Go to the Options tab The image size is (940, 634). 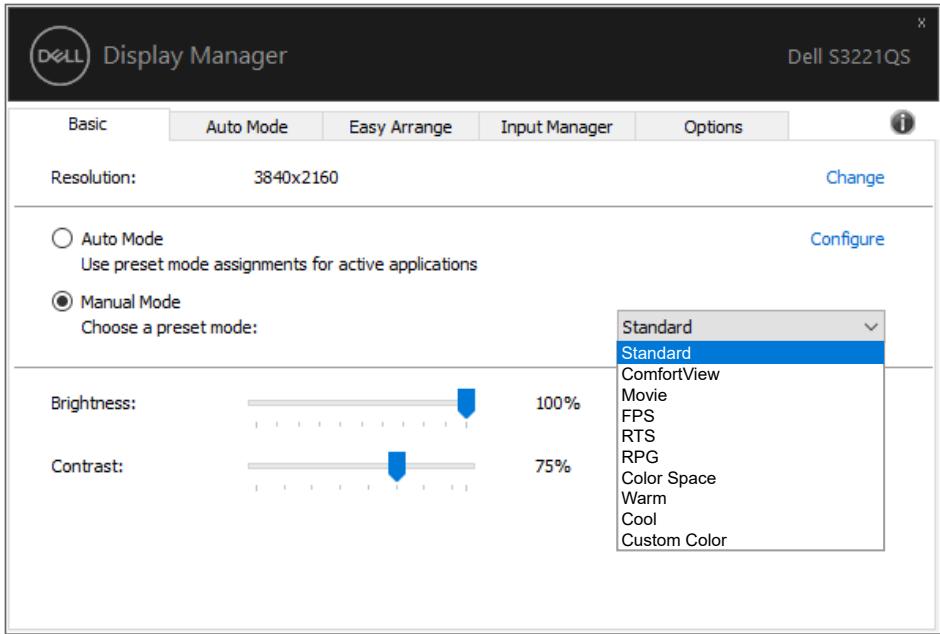pos(712,127)
